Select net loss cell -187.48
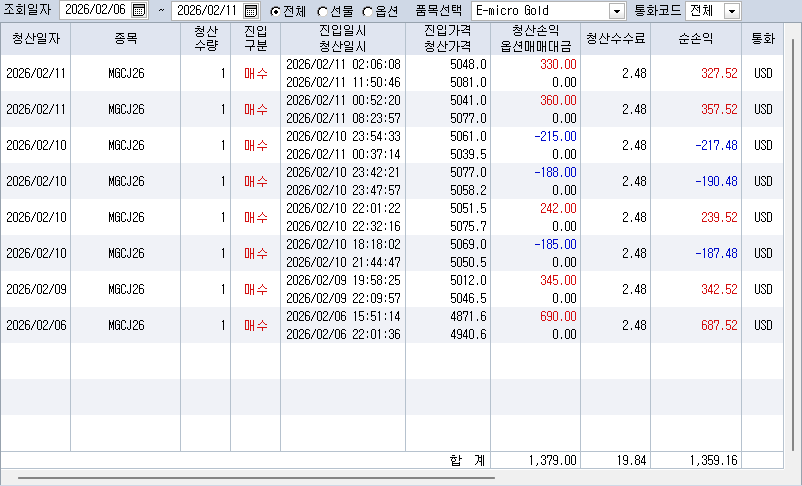The image size is (802, 486). (x=716, y=253)
